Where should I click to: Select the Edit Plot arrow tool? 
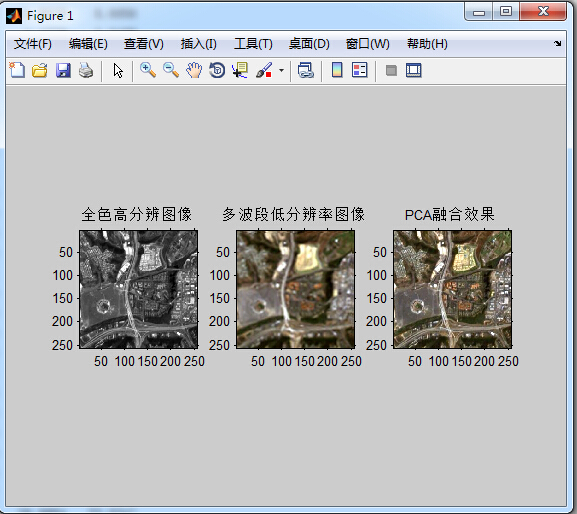[118, 70]
